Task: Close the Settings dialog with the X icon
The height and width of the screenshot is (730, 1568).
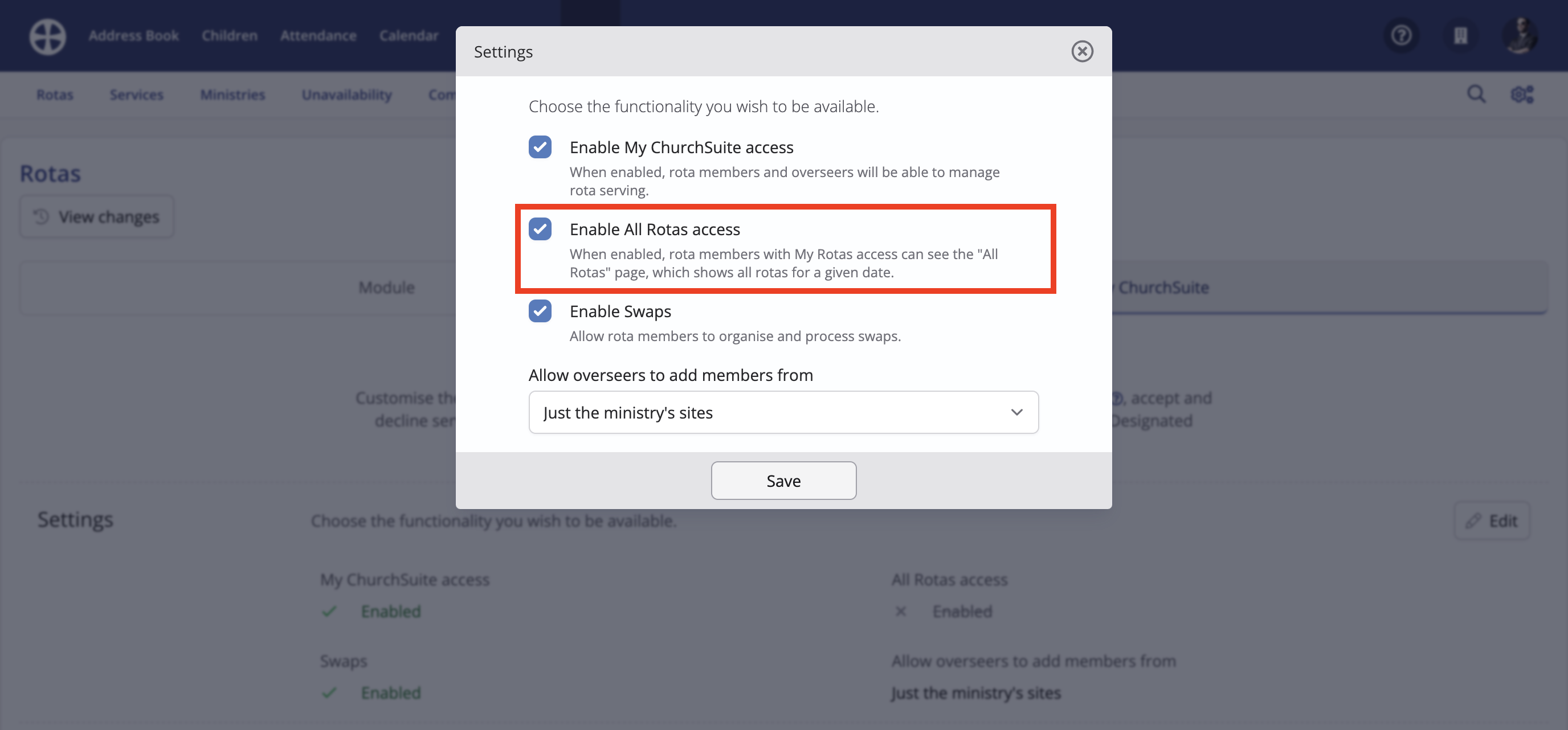Action: (1081, 51)
